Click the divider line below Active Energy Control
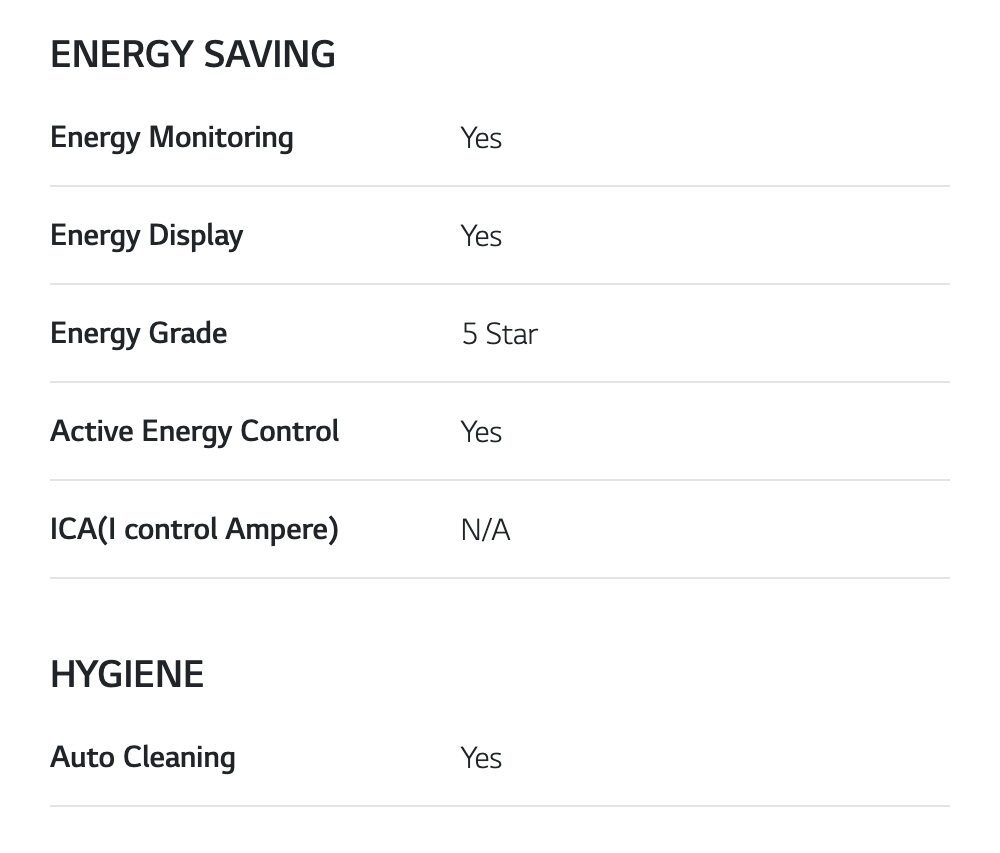 point(500,480)
